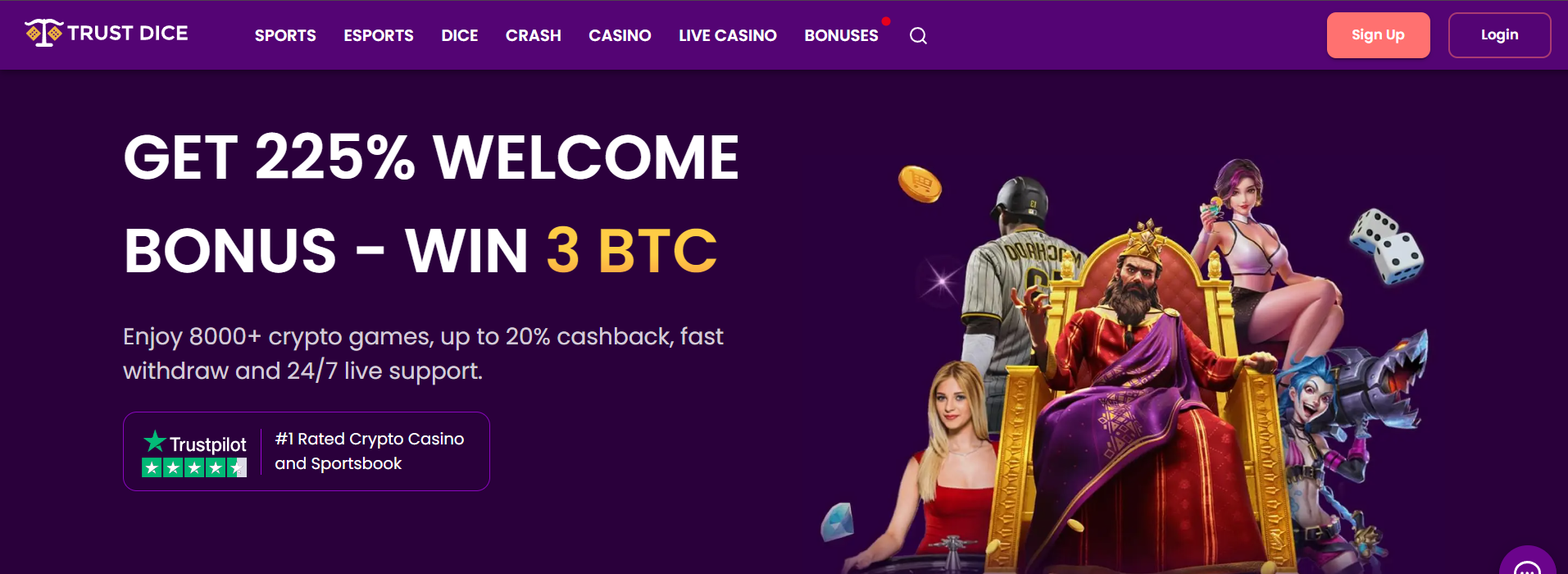Viewport: 1568px width, 574px height.
Task: Open the Dice game page
Action: (460, 35)
